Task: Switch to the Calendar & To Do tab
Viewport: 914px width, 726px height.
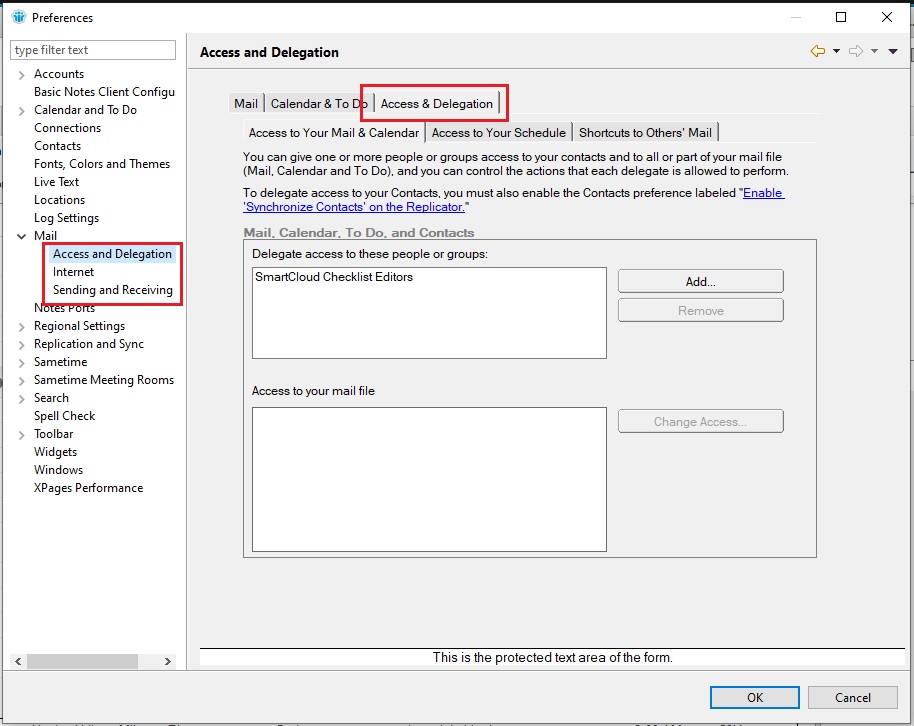Action: [x=318, y=104]
